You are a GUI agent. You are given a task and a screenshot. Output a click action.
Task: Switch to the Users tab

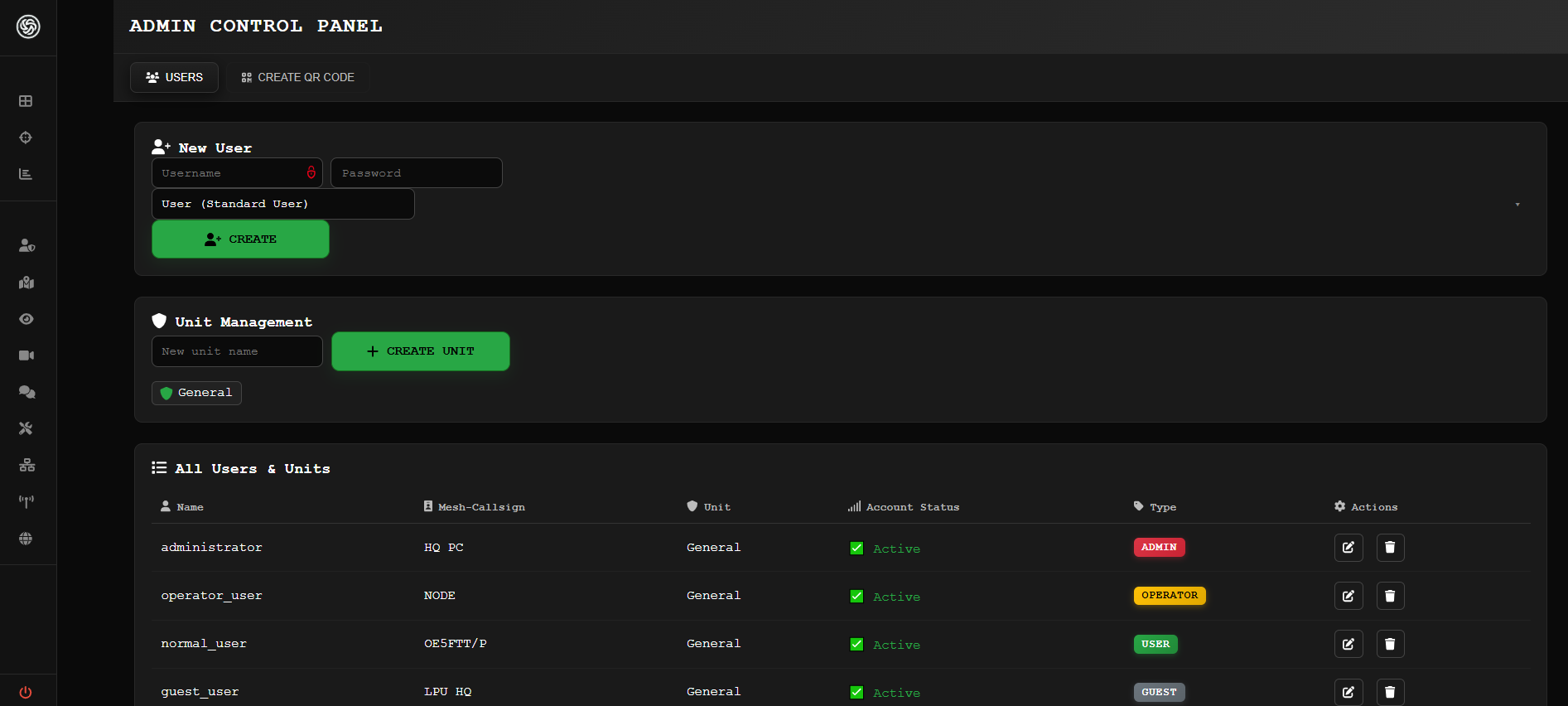[174, 77]
